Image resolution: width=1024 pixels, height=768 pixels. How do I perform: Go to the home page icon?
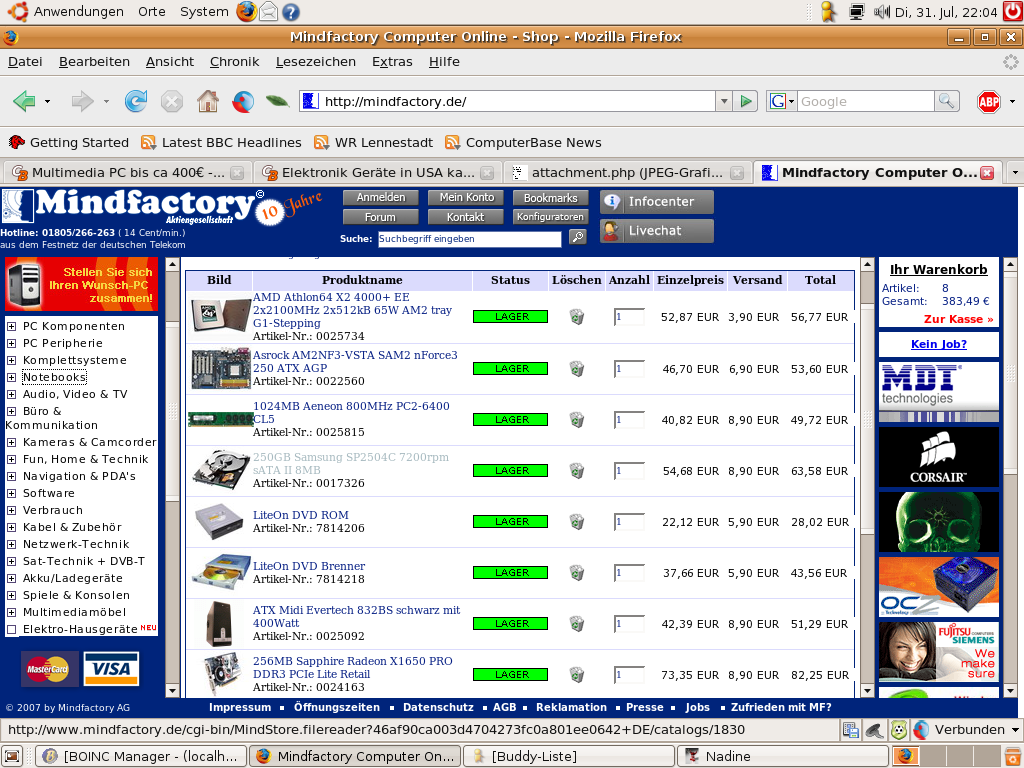pyautogui.click(x=208, y=101)
